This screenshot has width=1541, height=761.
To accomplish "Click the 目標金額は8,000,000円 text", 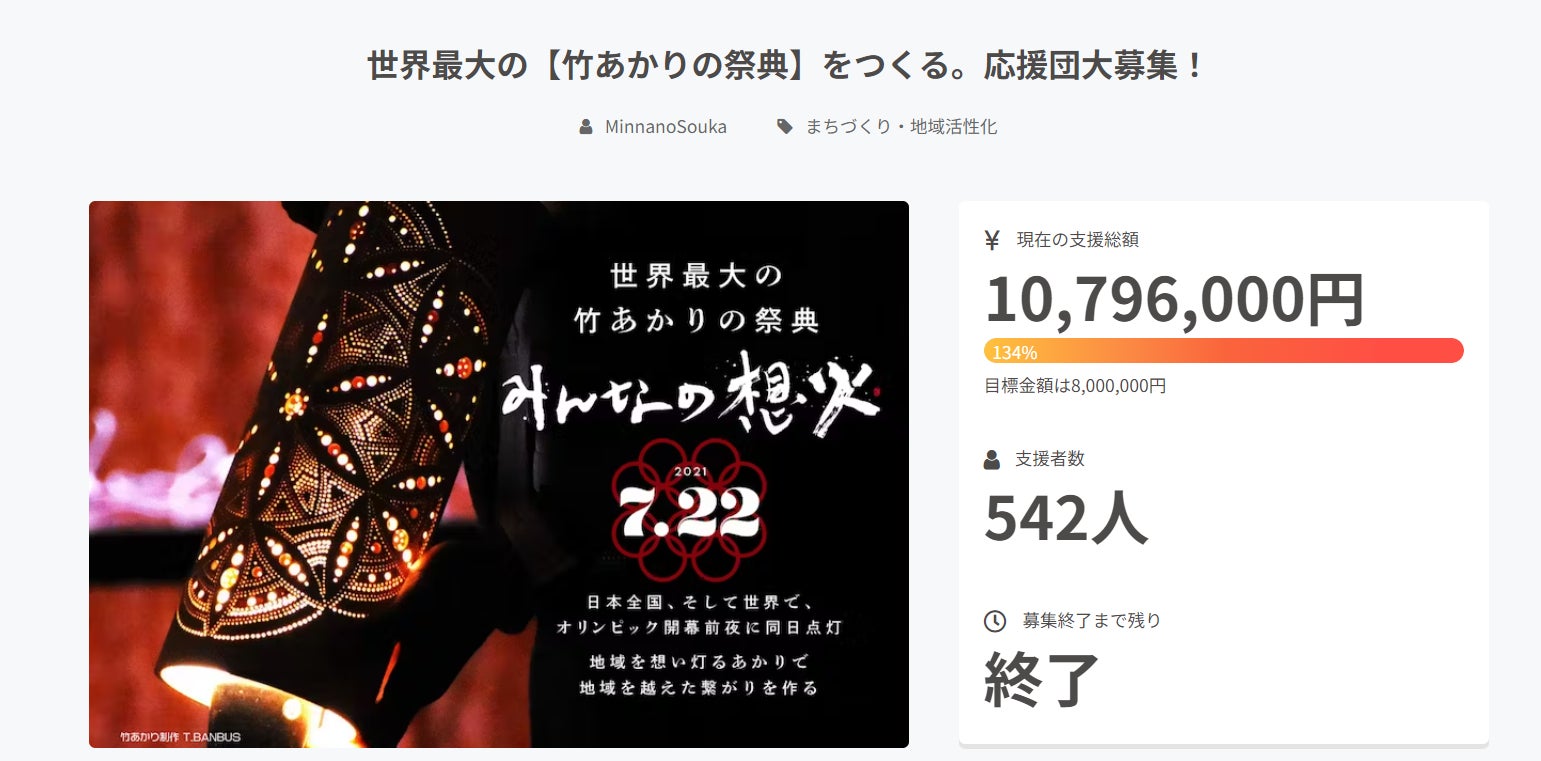I will pyautogui.click(x=1075, y=386).
